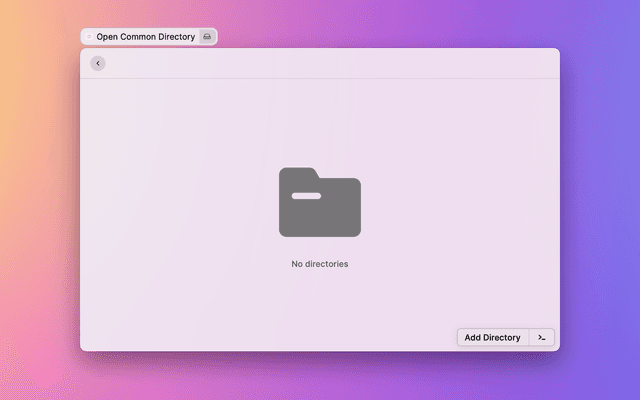Screen dimensions: 640x400
Task: Click empty space left of the Add Directory button
Action: (x=300, y=338)
